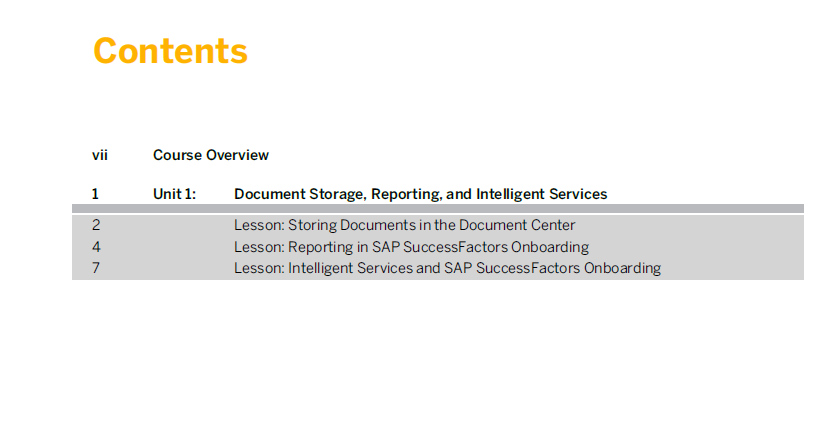Go to page number 7 entry
The height and width of the screenshot is (421, 831).
click(x=96, y=268)
